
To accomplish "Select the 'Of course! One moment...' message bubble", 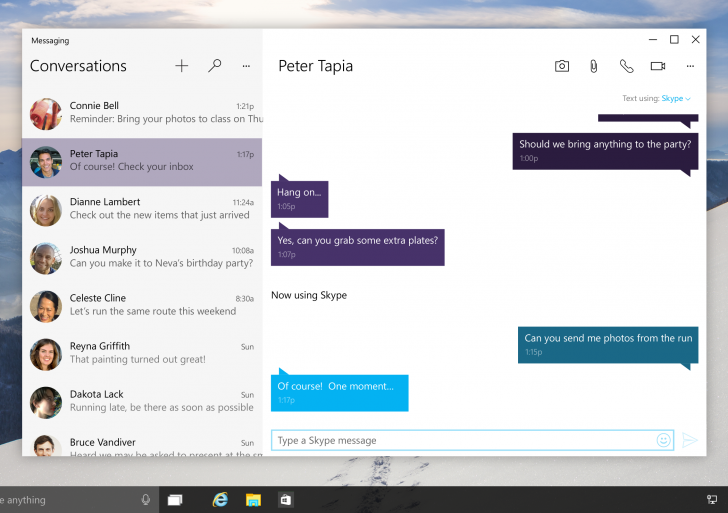I will click(x=340, y=391).
